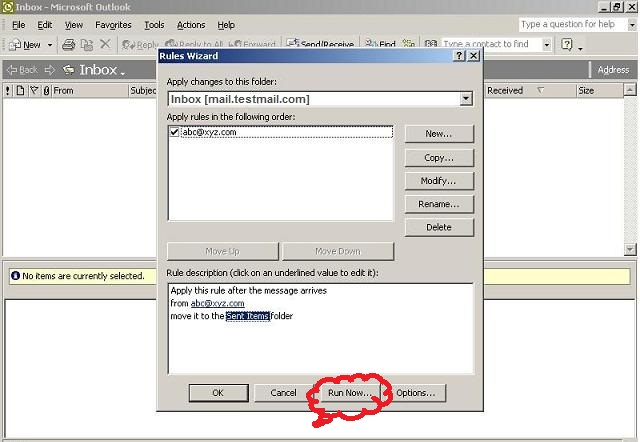640x442 pixels.
Task: Click the New mail message icon
Action: 15,44
